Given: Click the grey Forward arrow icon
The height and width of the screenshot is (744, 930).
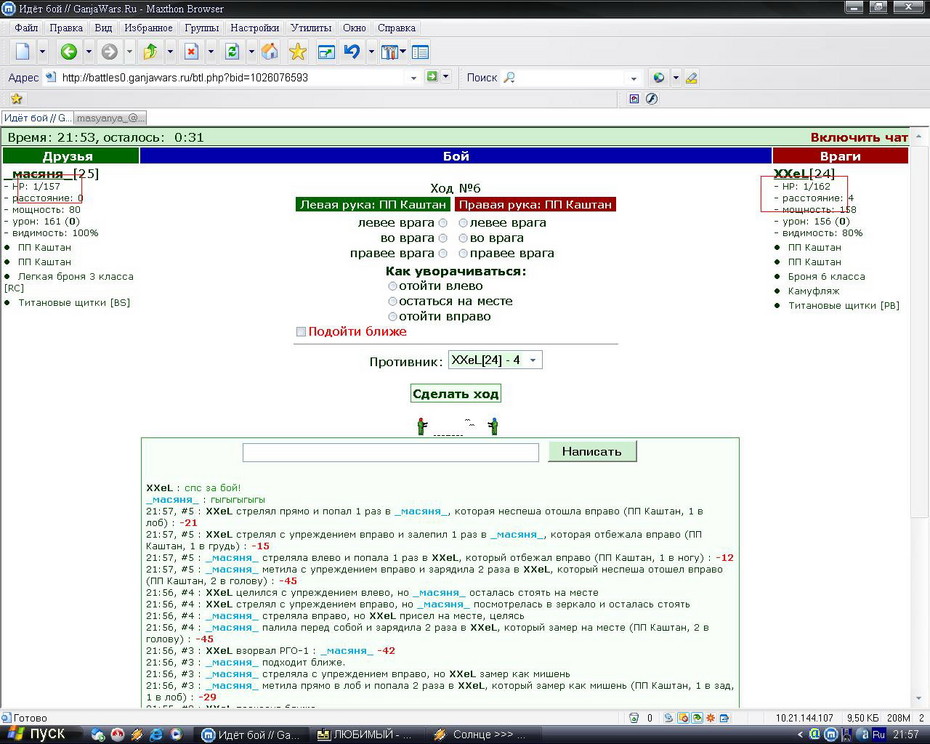Looking at the screenshot, I should click(x=109, y=52).
